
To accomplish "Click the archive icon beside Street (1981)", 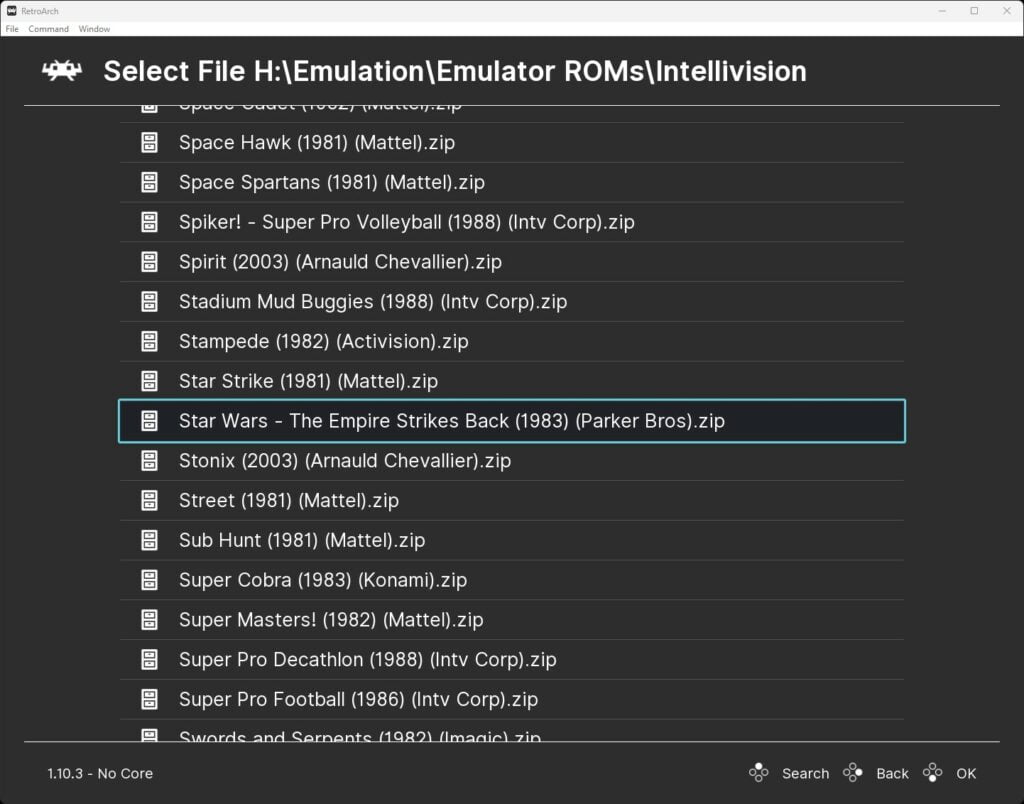I will (x=150, y=501).
